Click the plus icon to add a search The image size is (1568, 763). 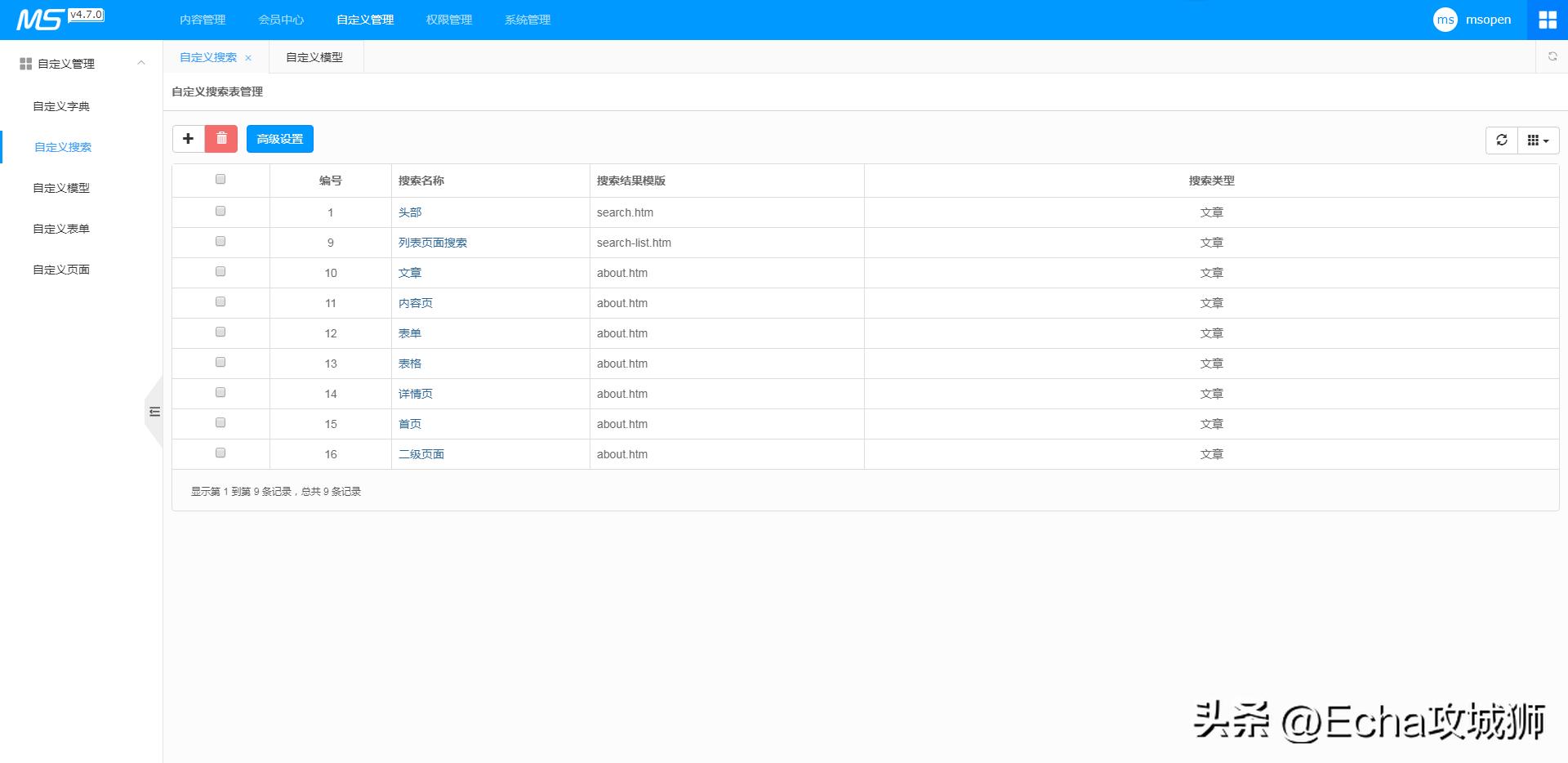coord(188,139)
